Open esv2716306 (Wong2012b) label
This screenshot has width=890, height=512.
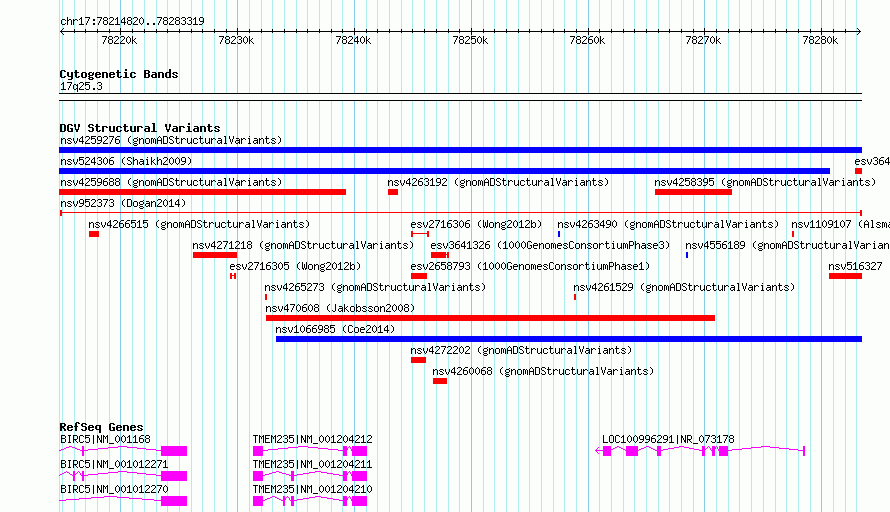click(x=476, y=224)
